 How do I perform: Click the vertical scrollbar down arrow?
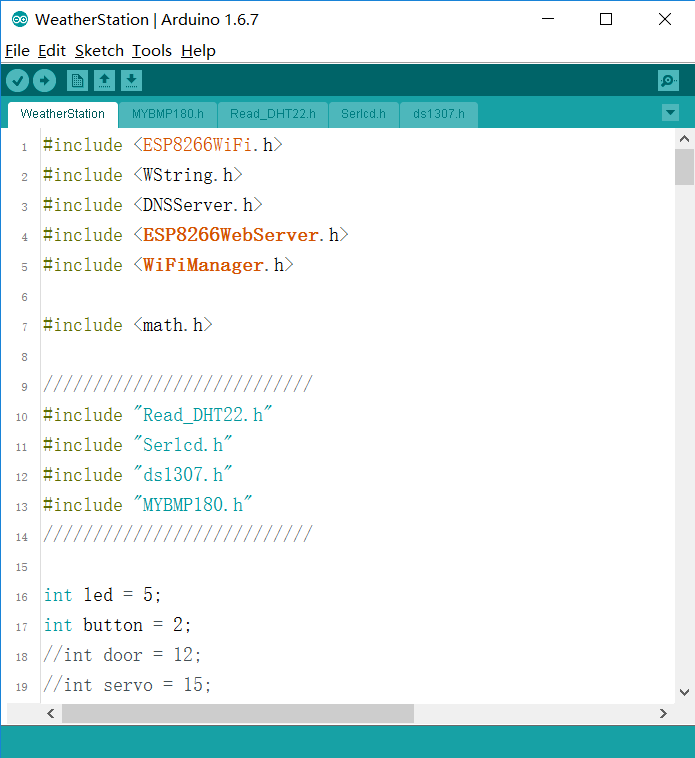[x=684, y=692]
